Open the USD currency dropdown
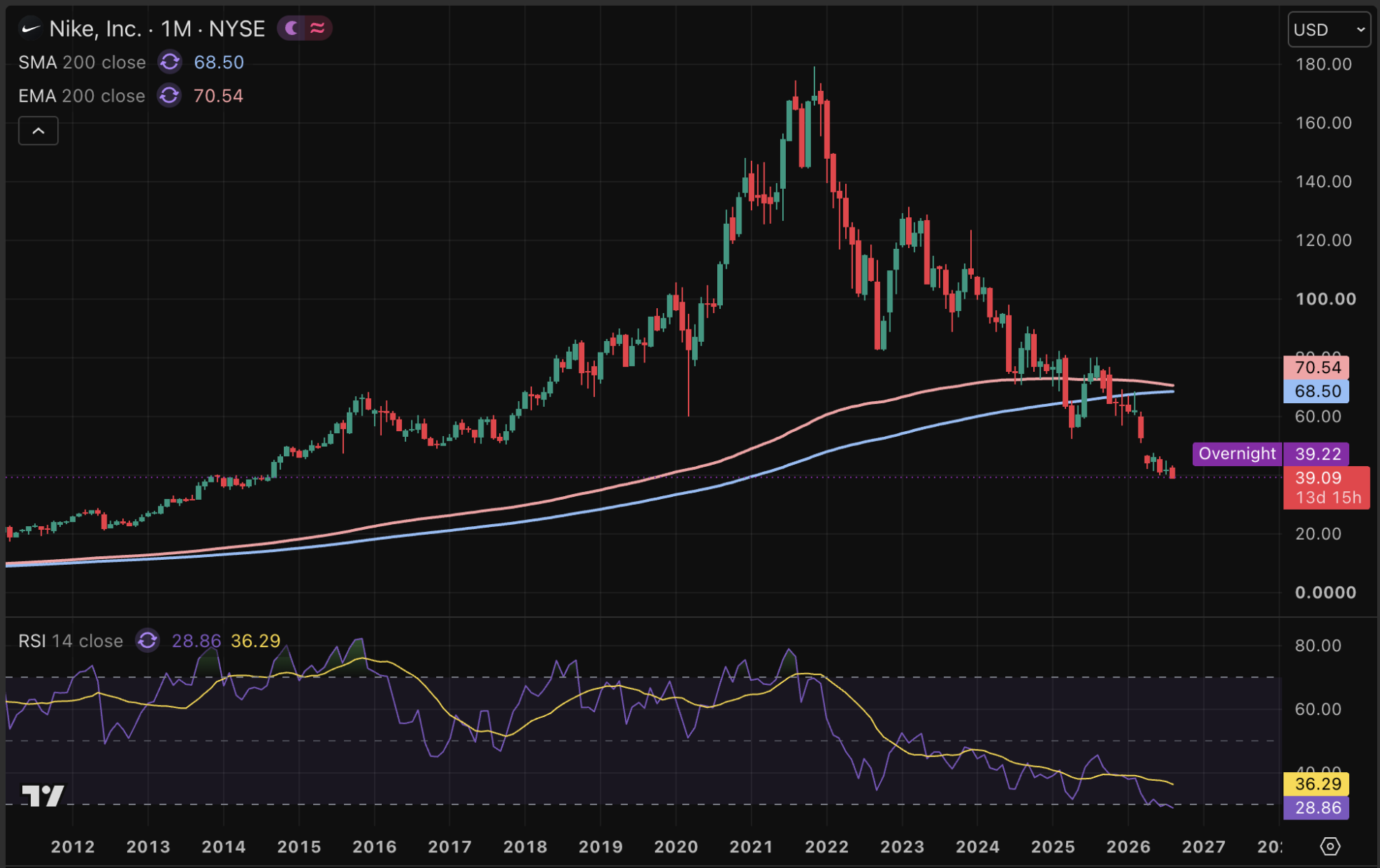This screenshot has height=868, width=1380. point(1329,29)
